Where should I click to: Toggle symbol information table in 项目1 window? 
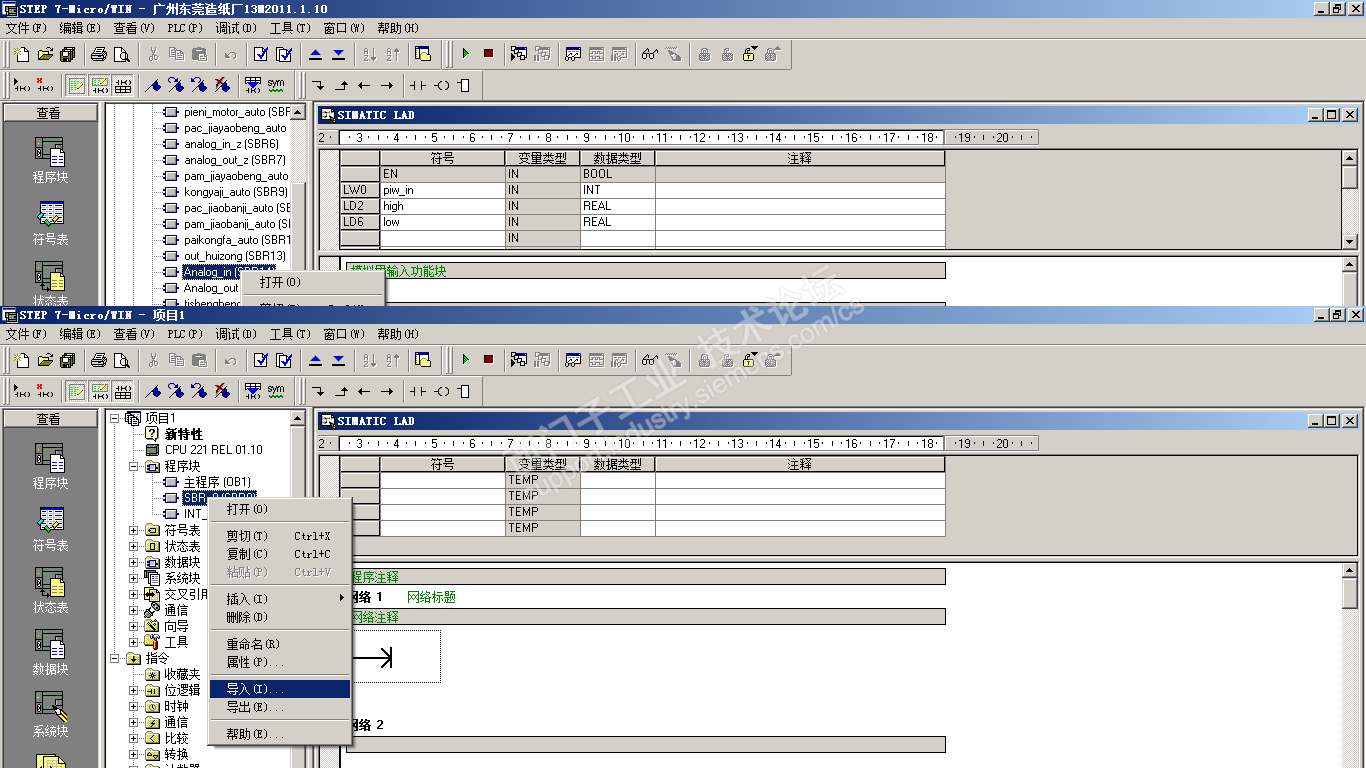point(123,390)
